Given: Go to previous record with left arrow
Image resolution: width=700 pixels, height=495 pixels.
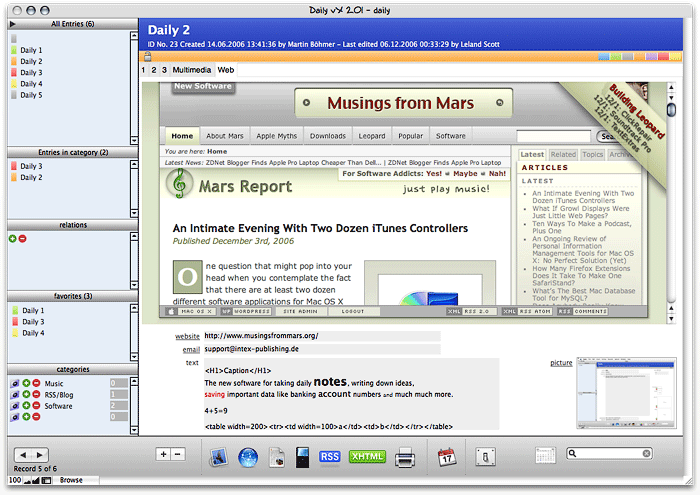Looking at the screenshot, I should 23,455.
